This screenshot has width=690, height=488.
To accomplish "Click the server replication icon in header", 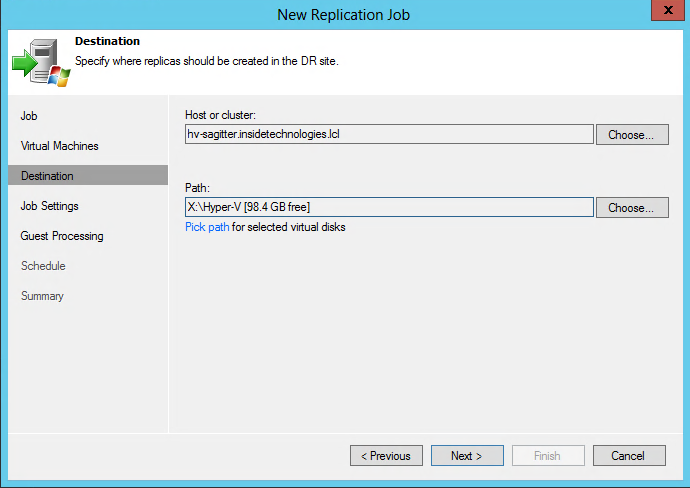I will coord(40,61).
